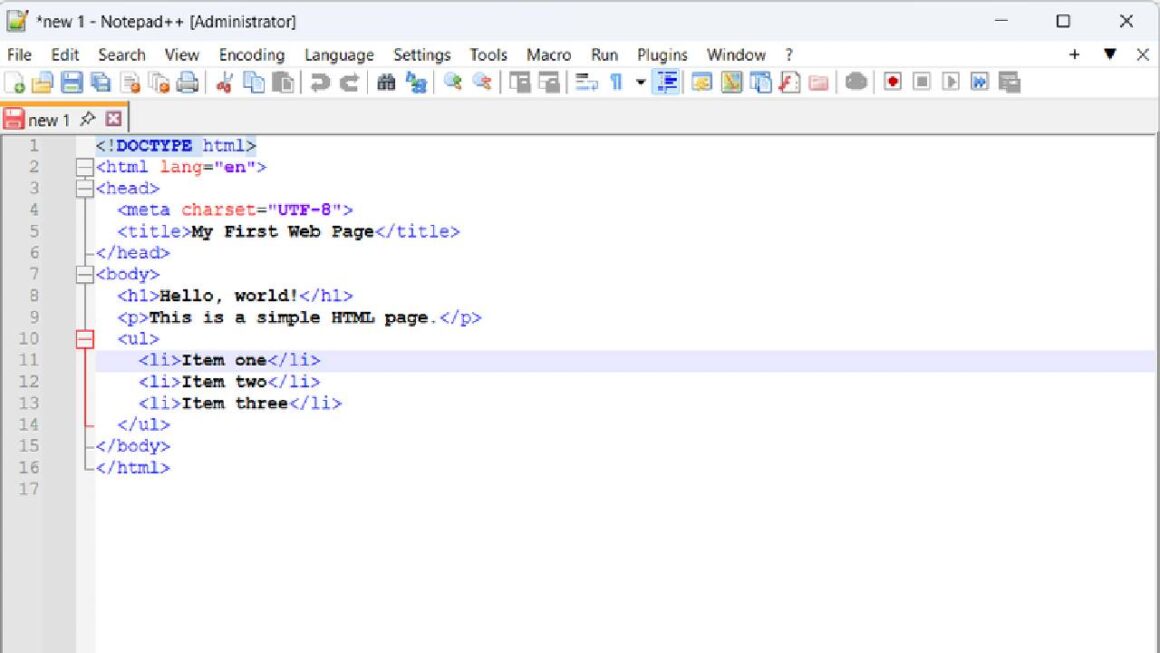Open the show-symbol dropdown arrow
Viewport: 1160px width, 653px height.
click(x=641, y=82)
